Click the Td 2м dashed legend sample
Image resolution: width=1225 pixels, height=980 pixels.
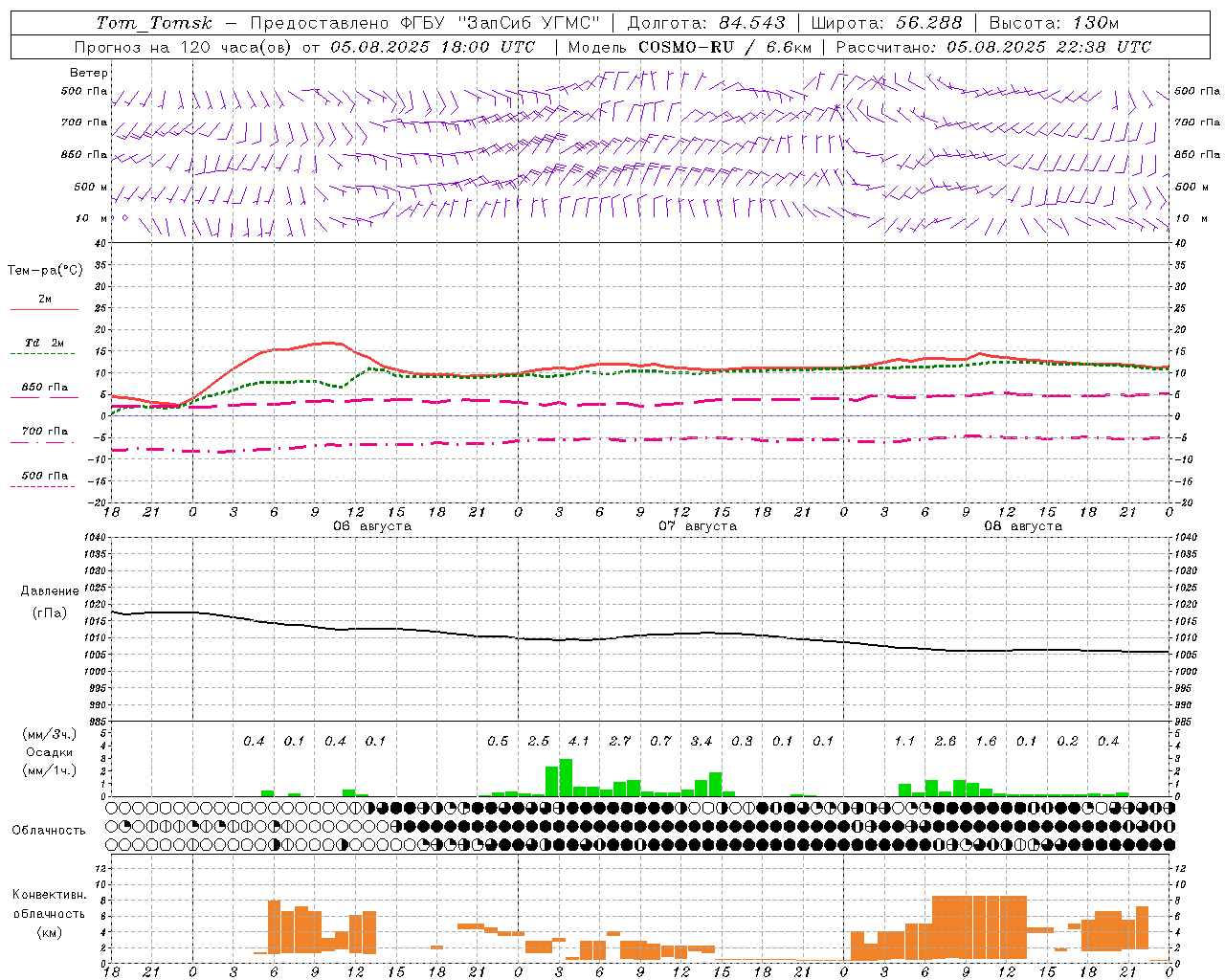pos(43,353)
